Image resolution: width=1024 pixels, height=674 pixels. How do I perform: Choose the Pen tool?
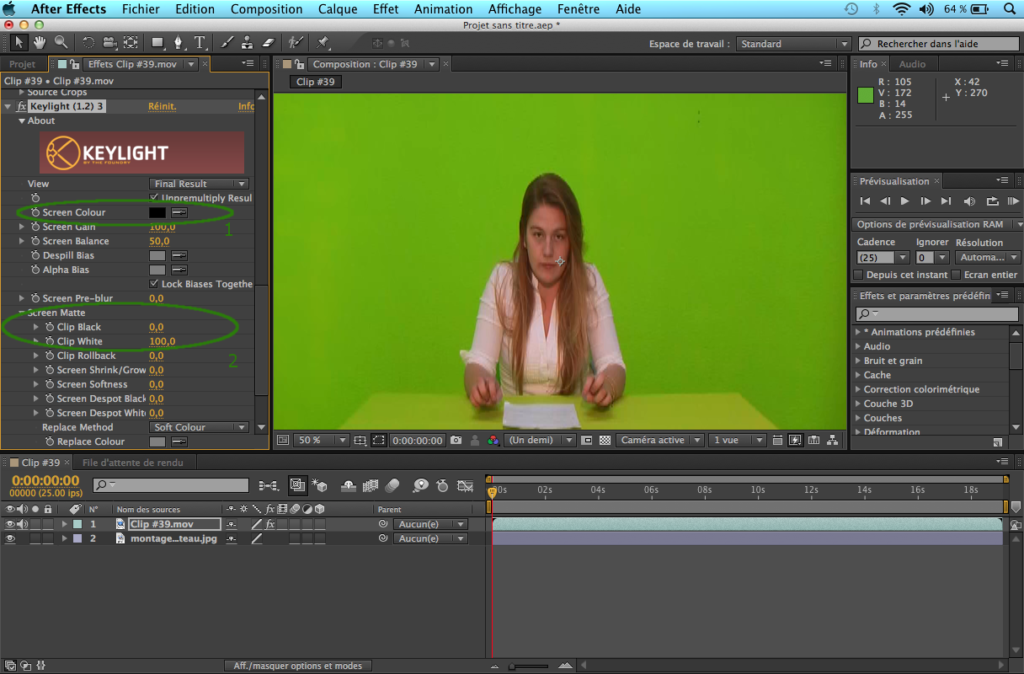[177, 44]
